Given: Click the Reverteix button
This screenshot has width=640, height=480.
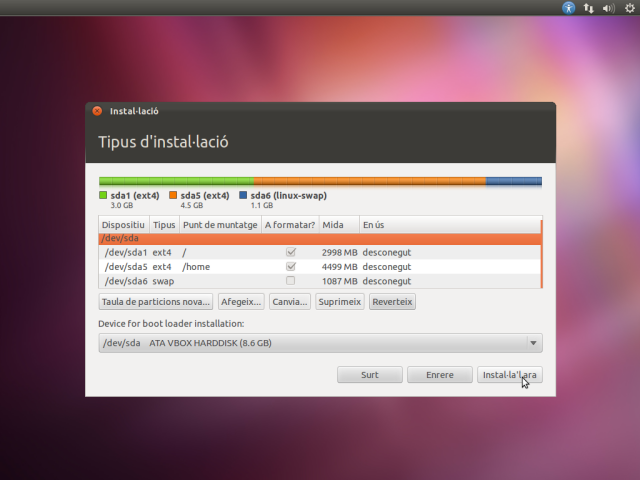Looking at the screenshot, I should pos(392,302).
